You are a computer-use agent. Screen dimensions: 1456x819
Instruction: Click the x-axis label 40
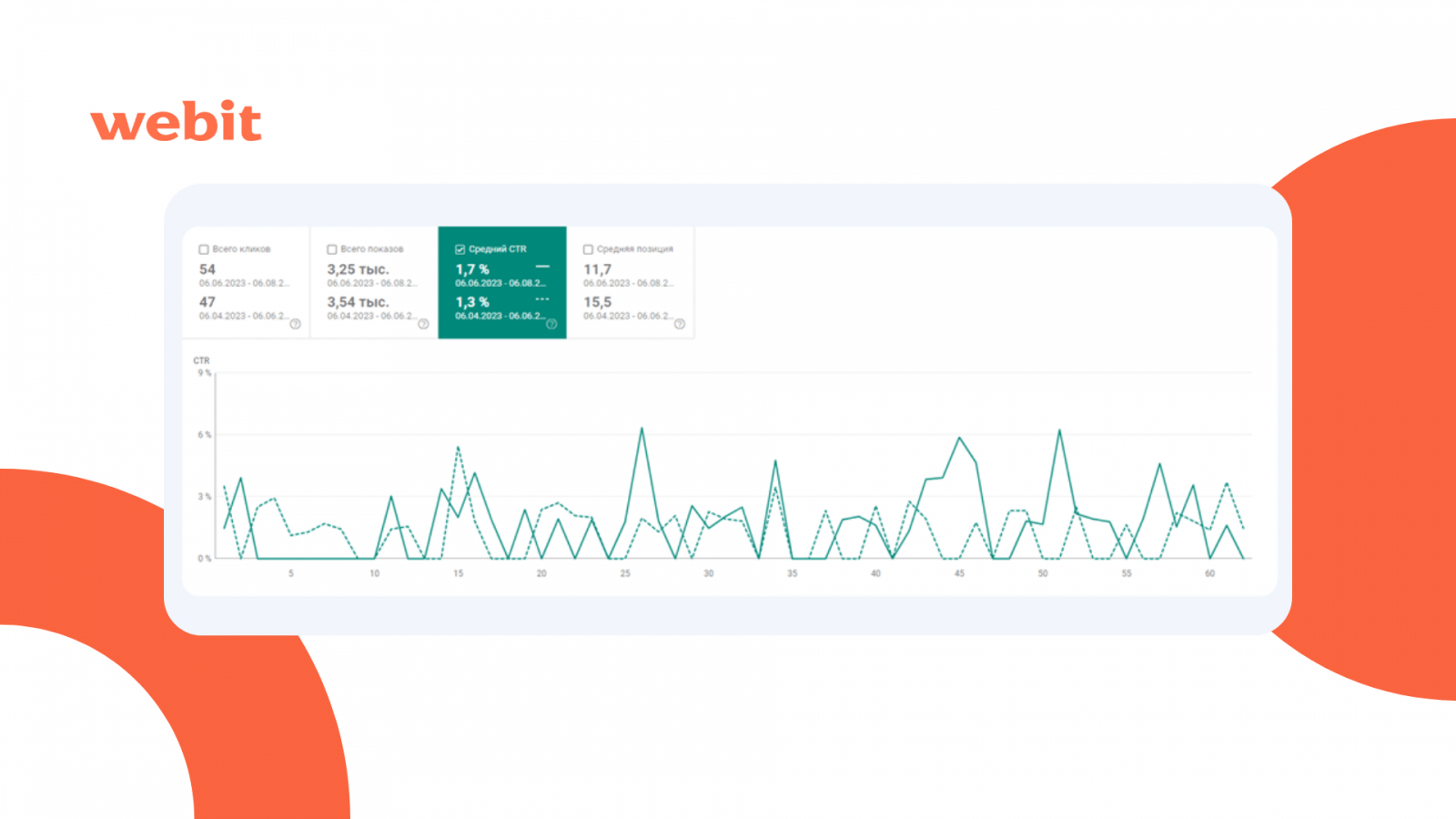875,573
